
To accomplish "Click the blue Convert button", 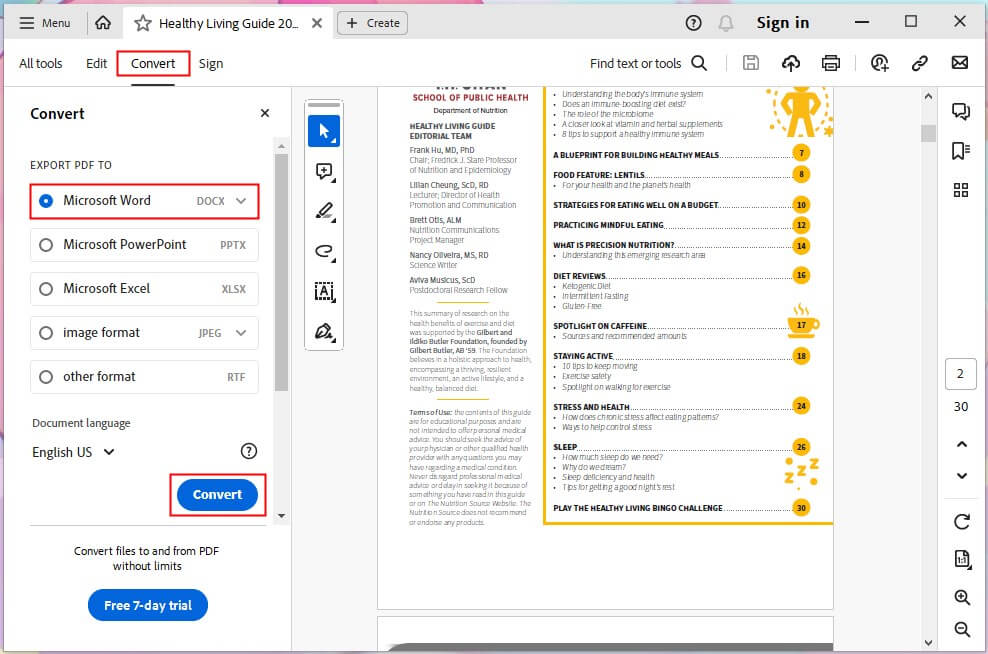I will coord(217,495).
